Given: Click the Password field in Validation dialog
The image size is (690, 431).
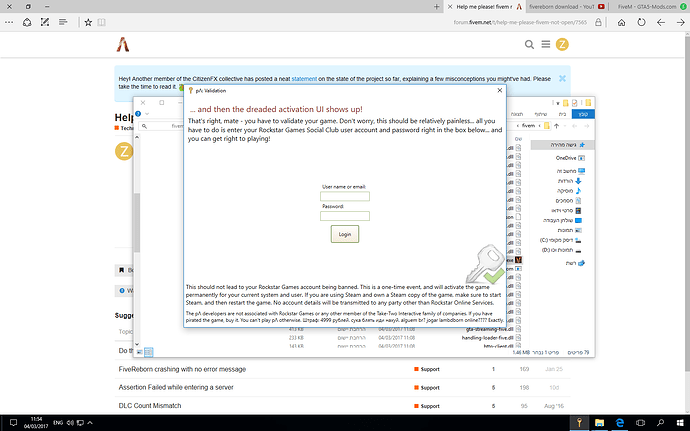Looking at the screenshot, I should pos(345,216).
